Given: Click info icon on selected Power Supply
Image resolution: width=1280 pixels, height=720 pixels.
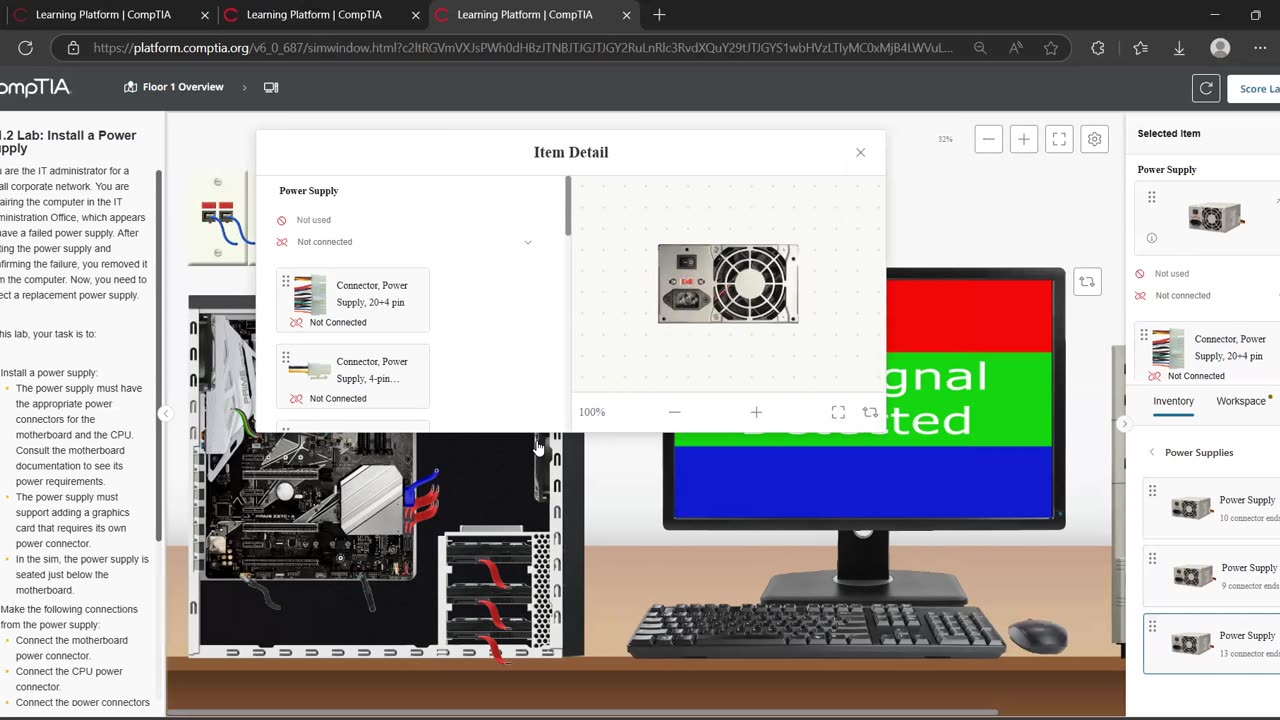Looking at the screenshot, I should coord(1152,238).
